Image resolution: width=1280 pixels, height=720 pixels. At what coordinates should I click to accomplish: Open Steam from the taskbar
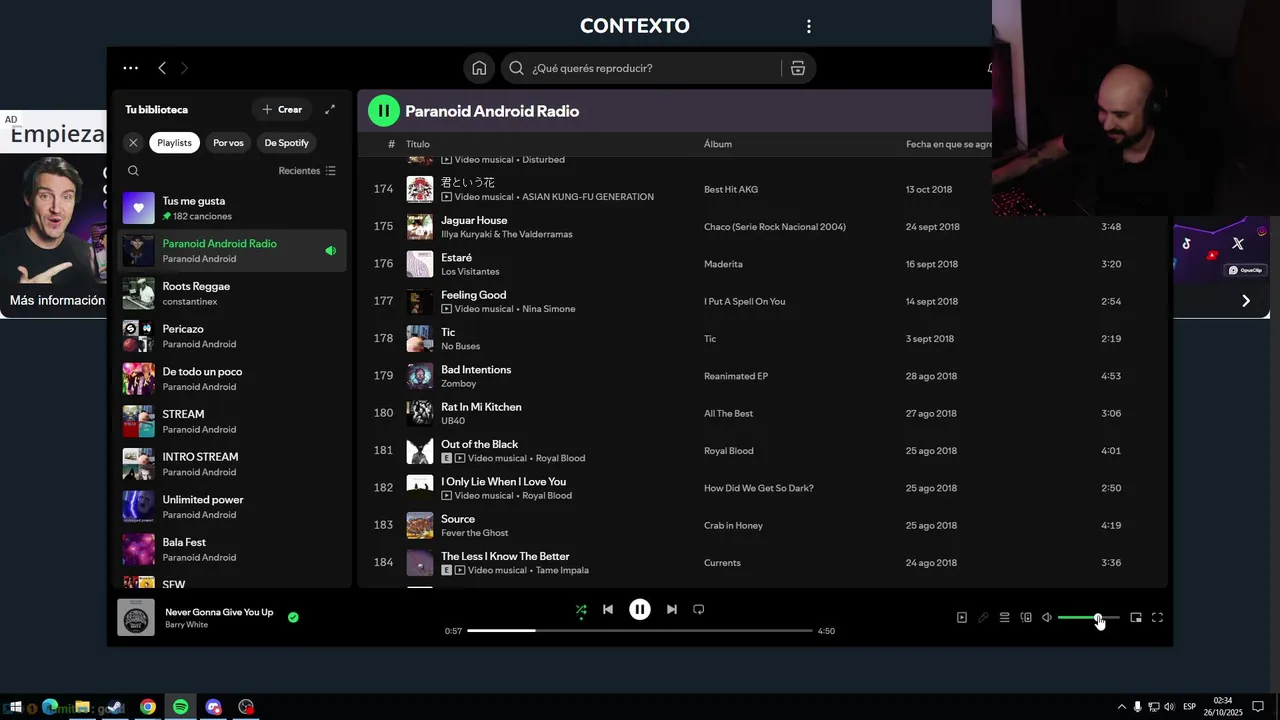click(115, 707)
